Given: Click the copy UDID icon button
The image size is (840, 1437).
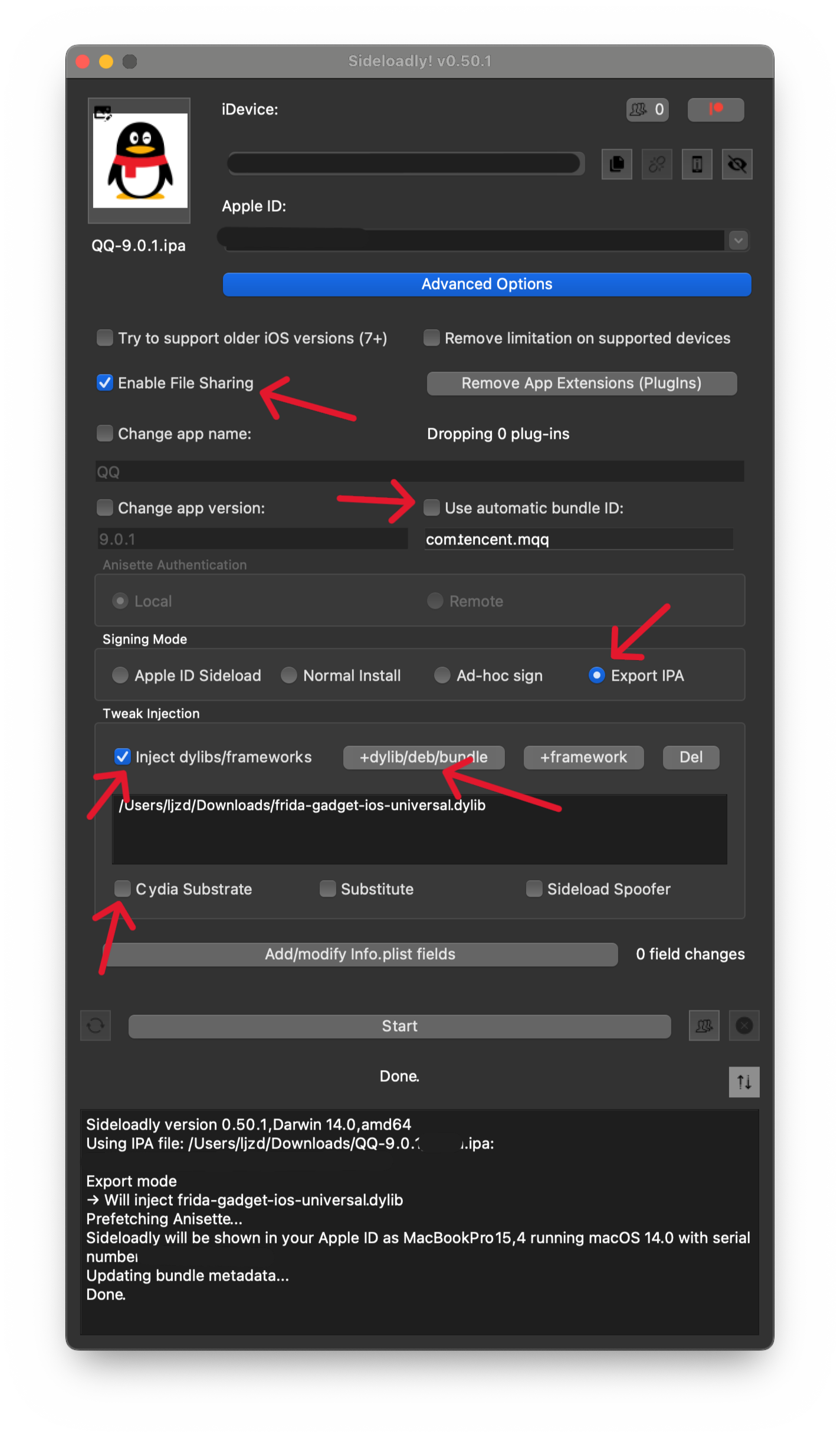Looking at the screenshot, I should coord(616,164).
